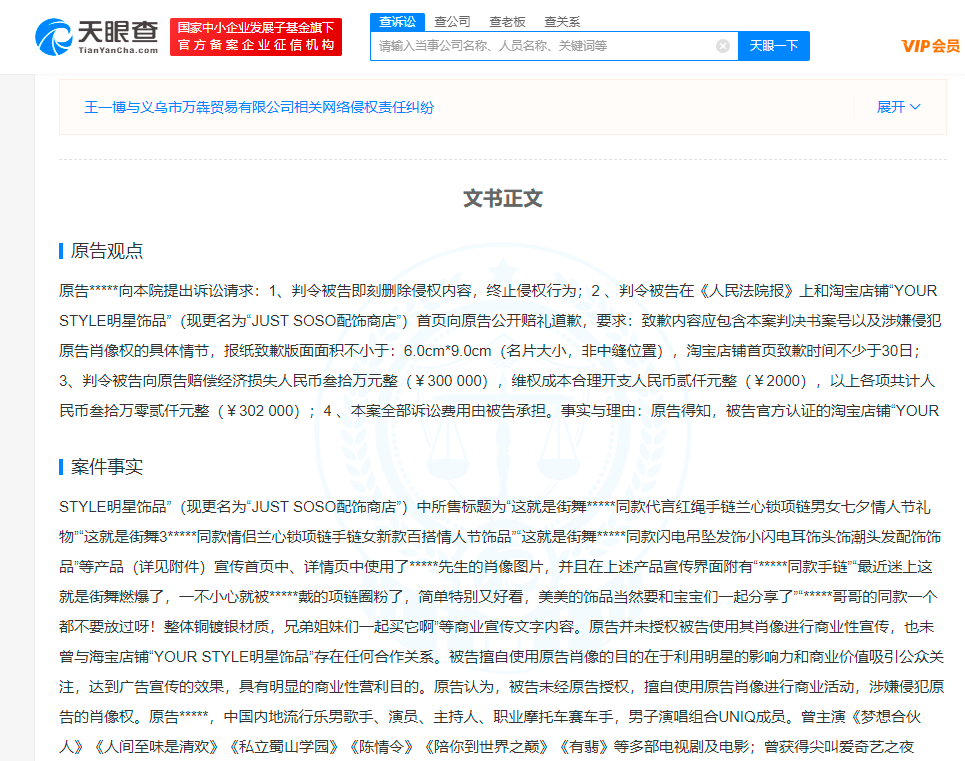Screen dimensions: 965x761
Task: Expand the case details with 展开
Action: coord(899,107)
